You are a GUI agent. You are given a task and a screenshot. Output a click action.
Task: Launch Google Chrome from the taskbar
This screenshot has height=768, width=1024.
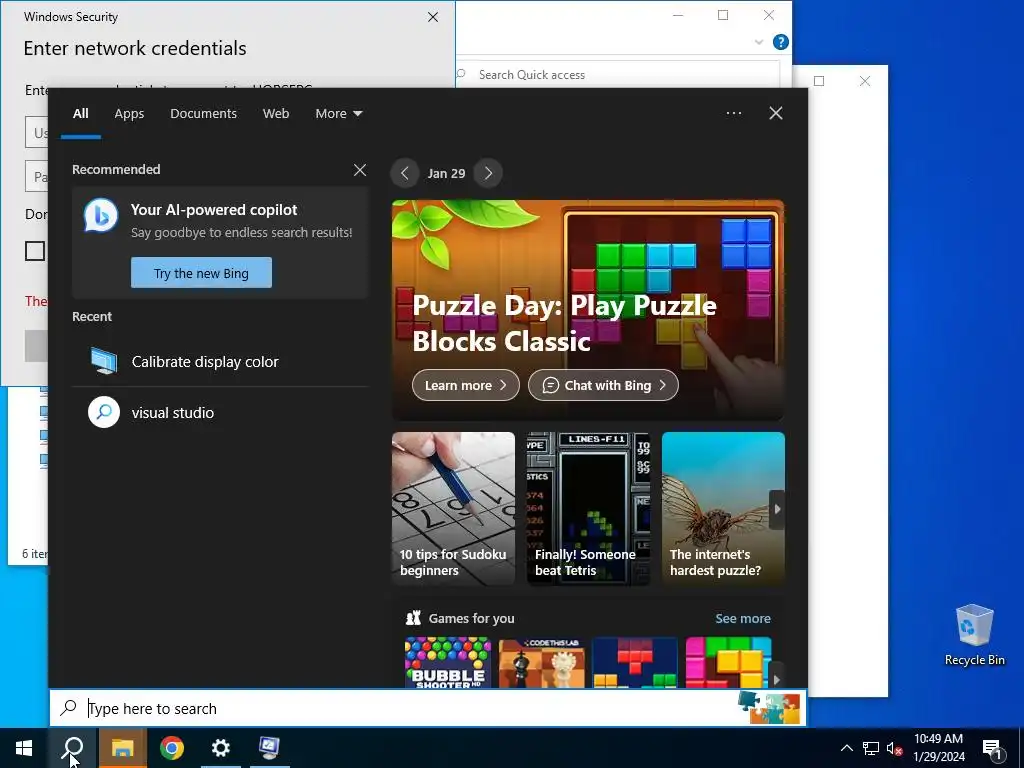coord(172,748)
